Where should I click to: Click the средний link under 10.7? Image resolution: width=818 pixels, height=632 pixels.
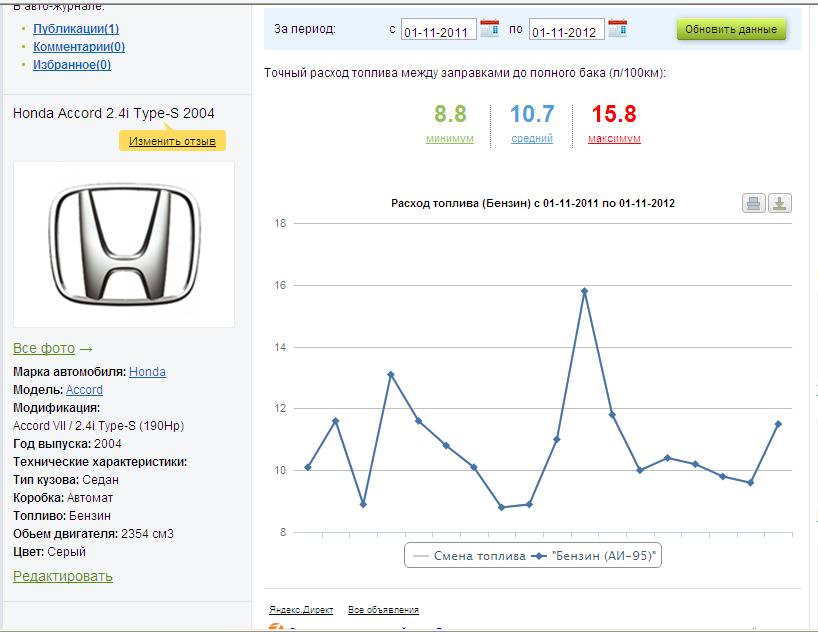pyautogui.click(x=532, y=138)
